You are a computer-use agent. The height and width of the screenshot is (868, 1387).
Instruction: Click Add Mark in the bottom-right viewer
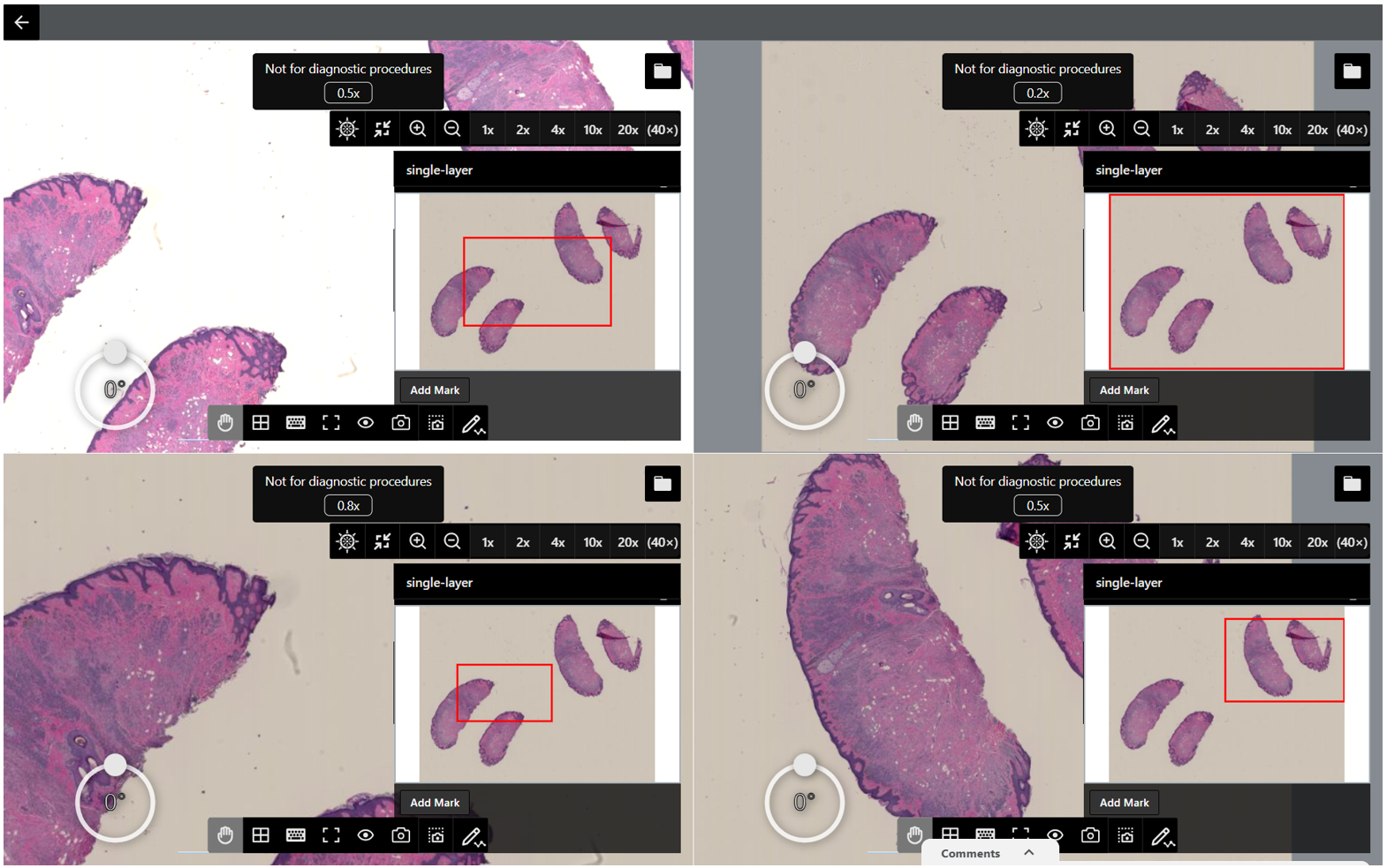click(1125, 802)
